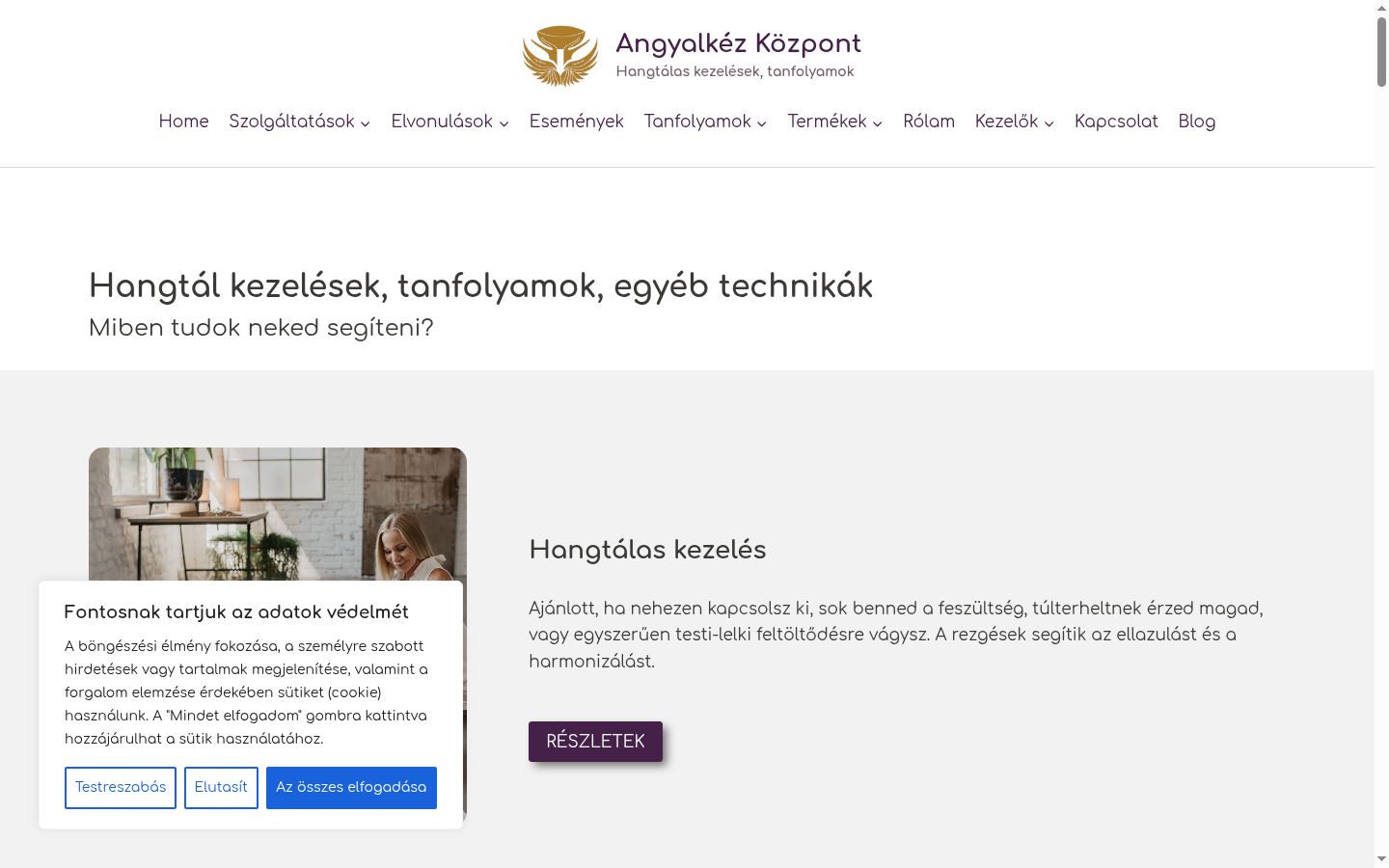Screen dimensions: 1389x868
Task: Open the Elvonulások menu item
Action: pyautogui.click(x=442, y=122)
